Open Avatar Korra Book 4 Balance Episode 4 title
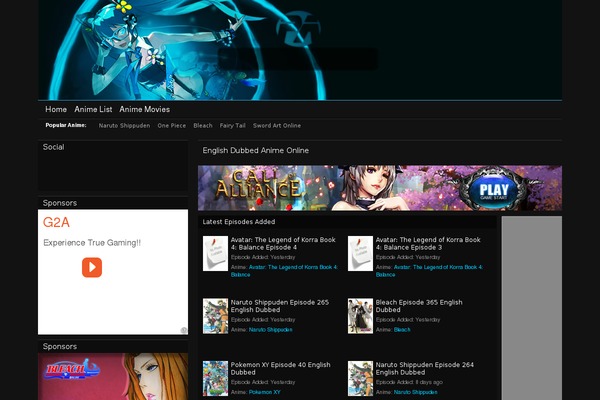 [x=283, y=243]
